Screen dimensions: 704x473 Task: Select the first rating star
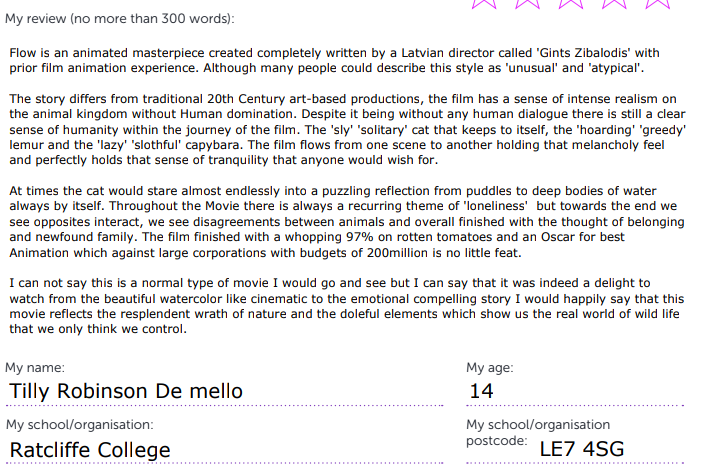[x=484, y=3]
